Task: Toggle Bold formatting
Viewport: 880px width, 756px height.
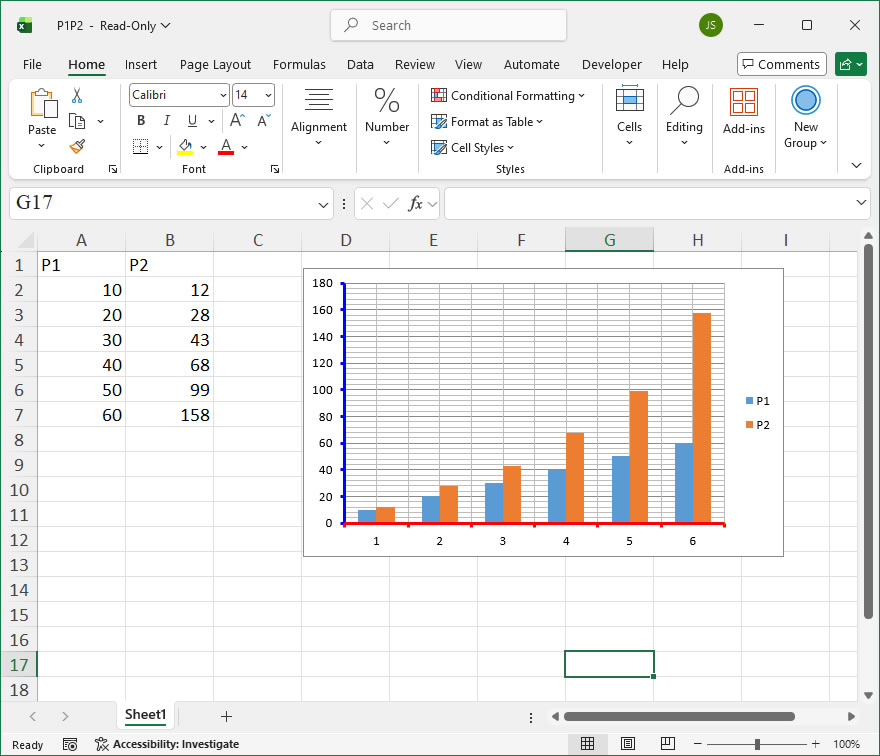Action: (141, 121)
